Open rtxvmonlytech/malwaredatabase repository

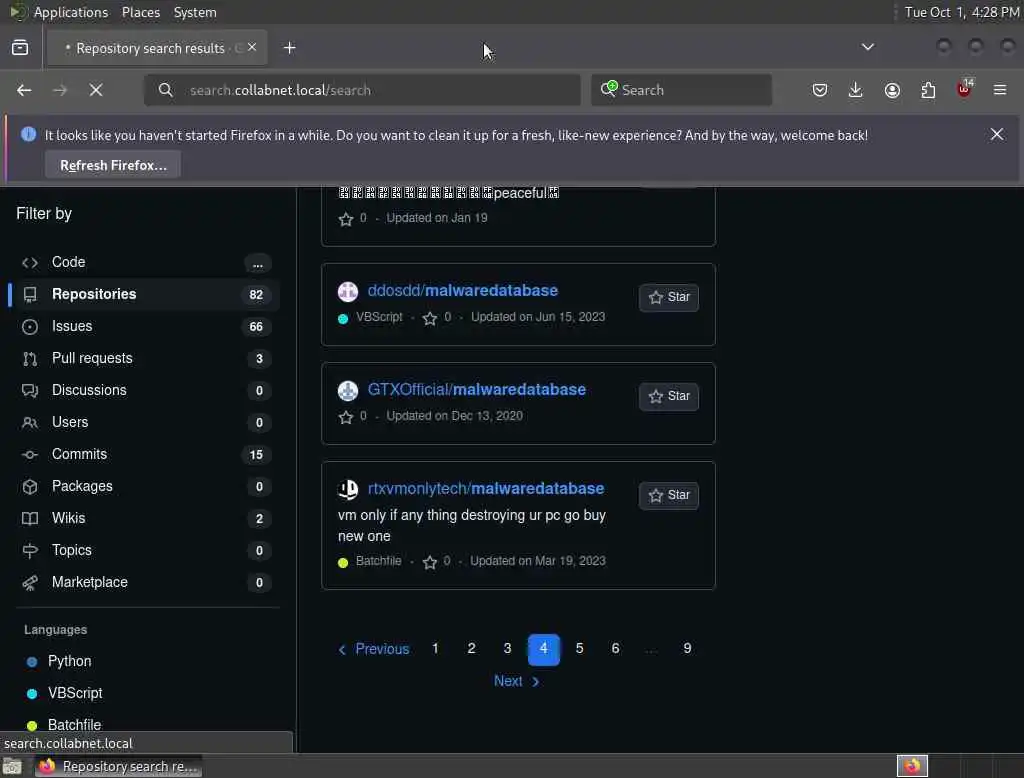pos(486,489)
